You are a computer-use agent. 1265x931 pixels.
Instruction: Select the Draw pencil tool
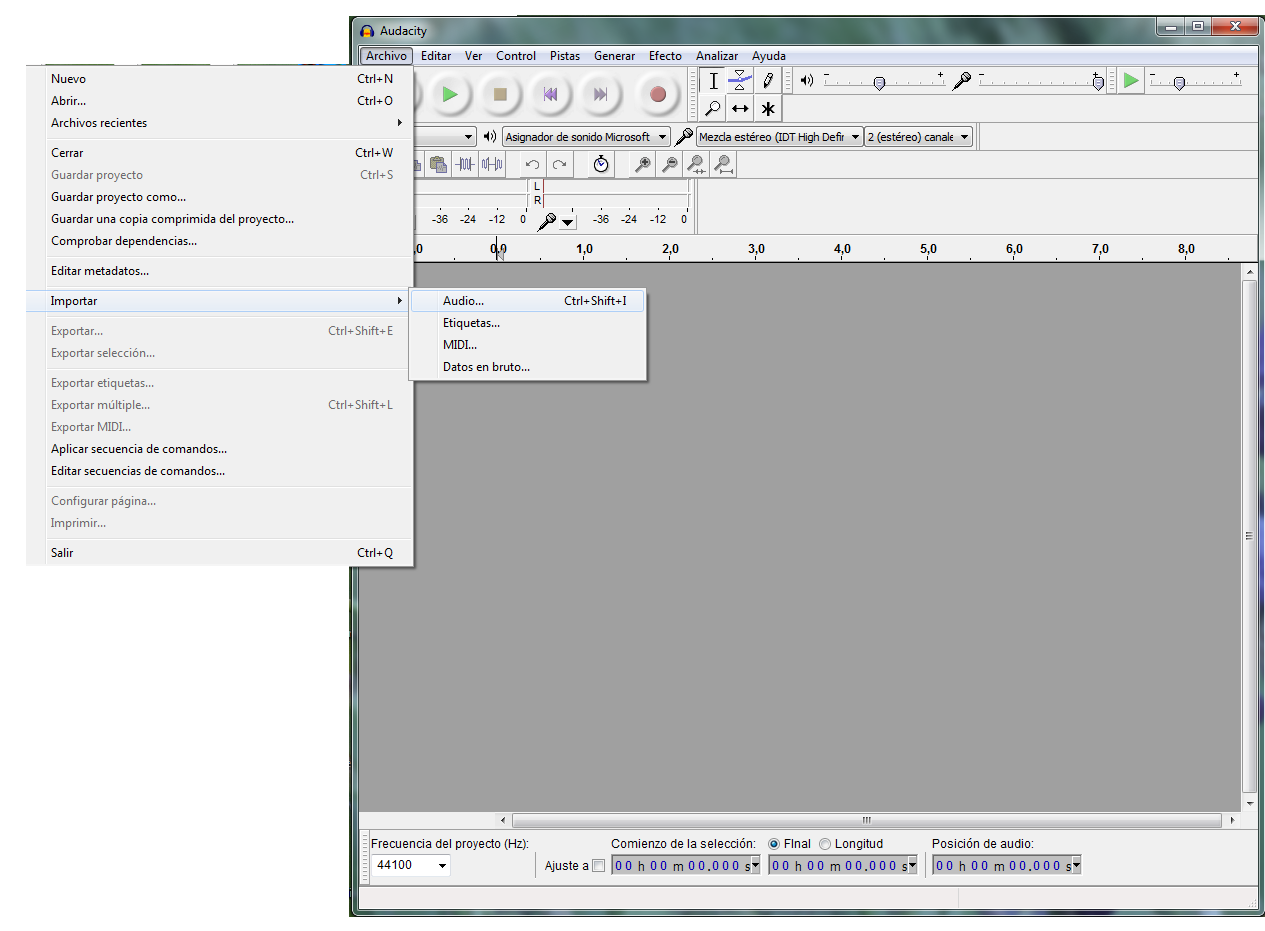pyautogui.click(x=767, y=81)
